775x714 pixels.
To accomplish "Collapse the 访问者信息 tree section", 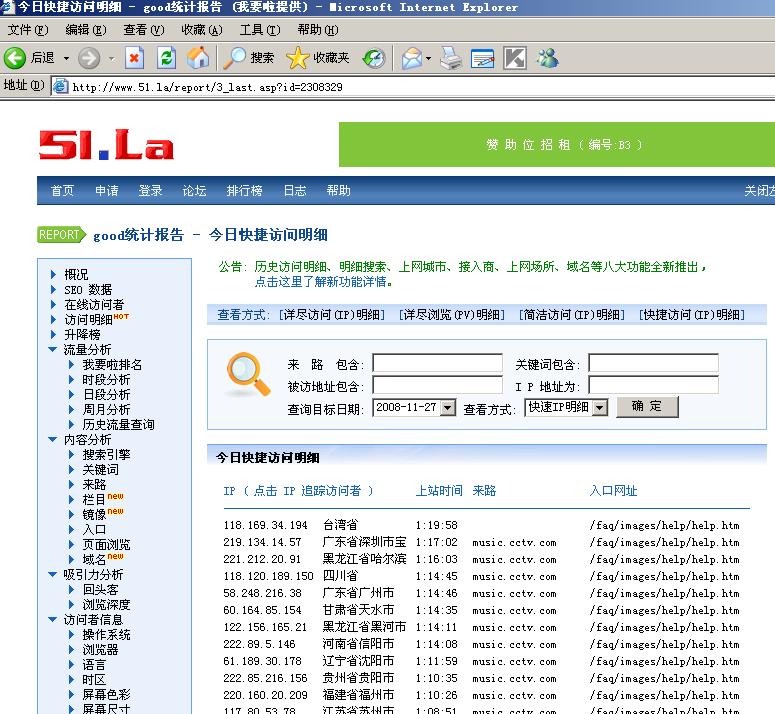I will coord(53,619).
